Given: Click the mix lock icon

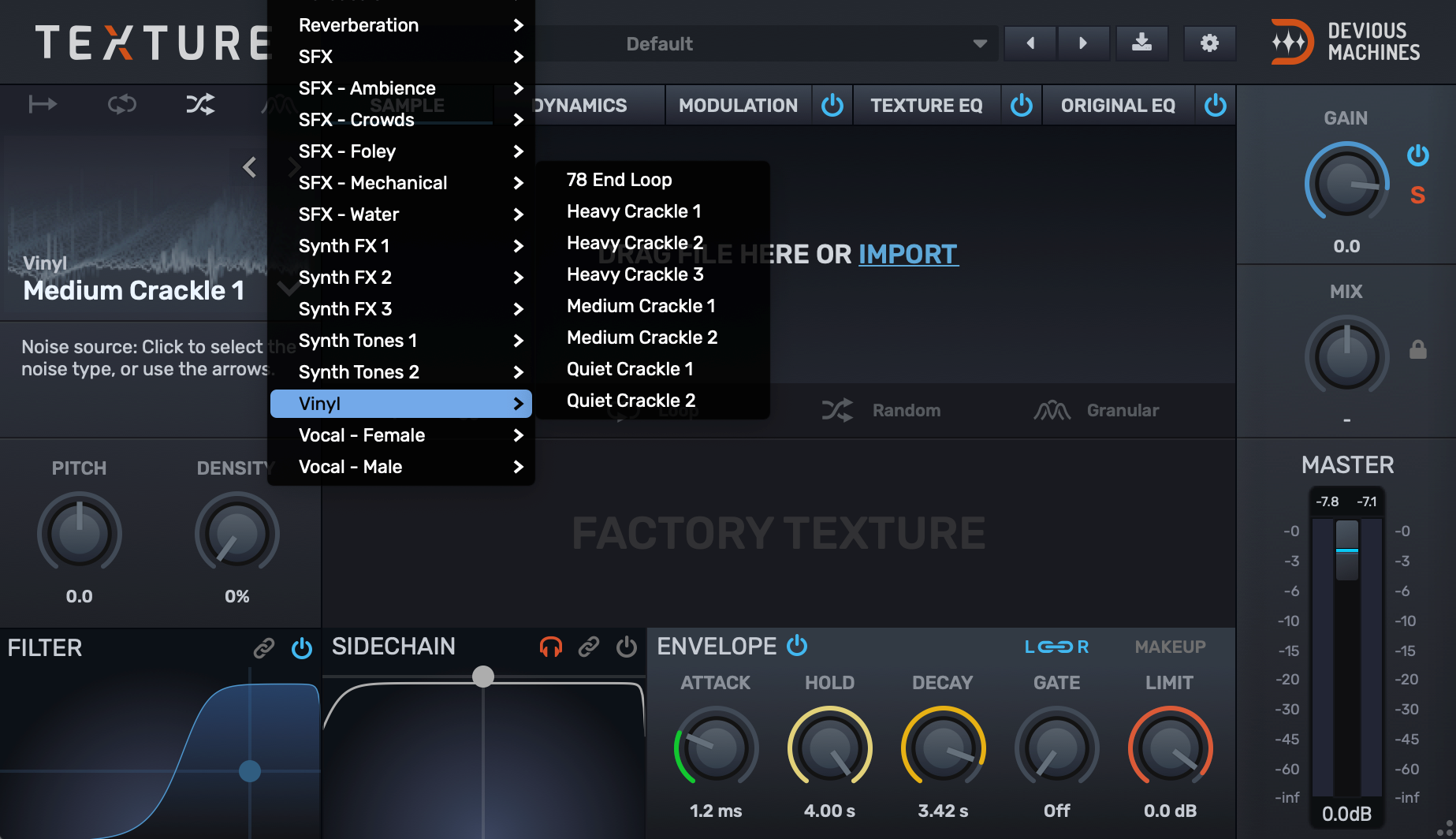Looking at the screenshot, I should (x=1417, y=349).
